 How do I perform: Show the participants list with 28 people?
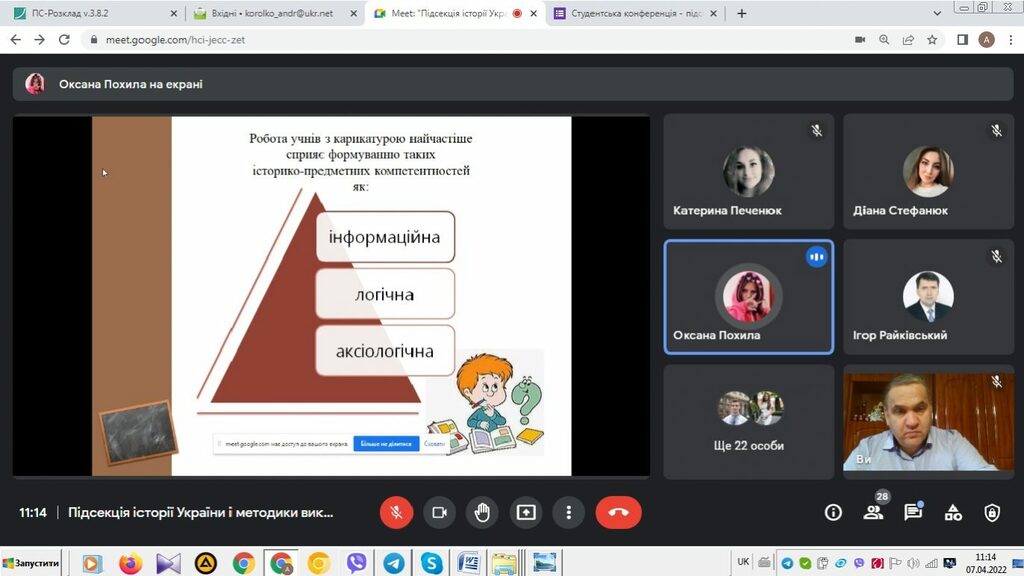pyautogui.click(x=873, y=513)
